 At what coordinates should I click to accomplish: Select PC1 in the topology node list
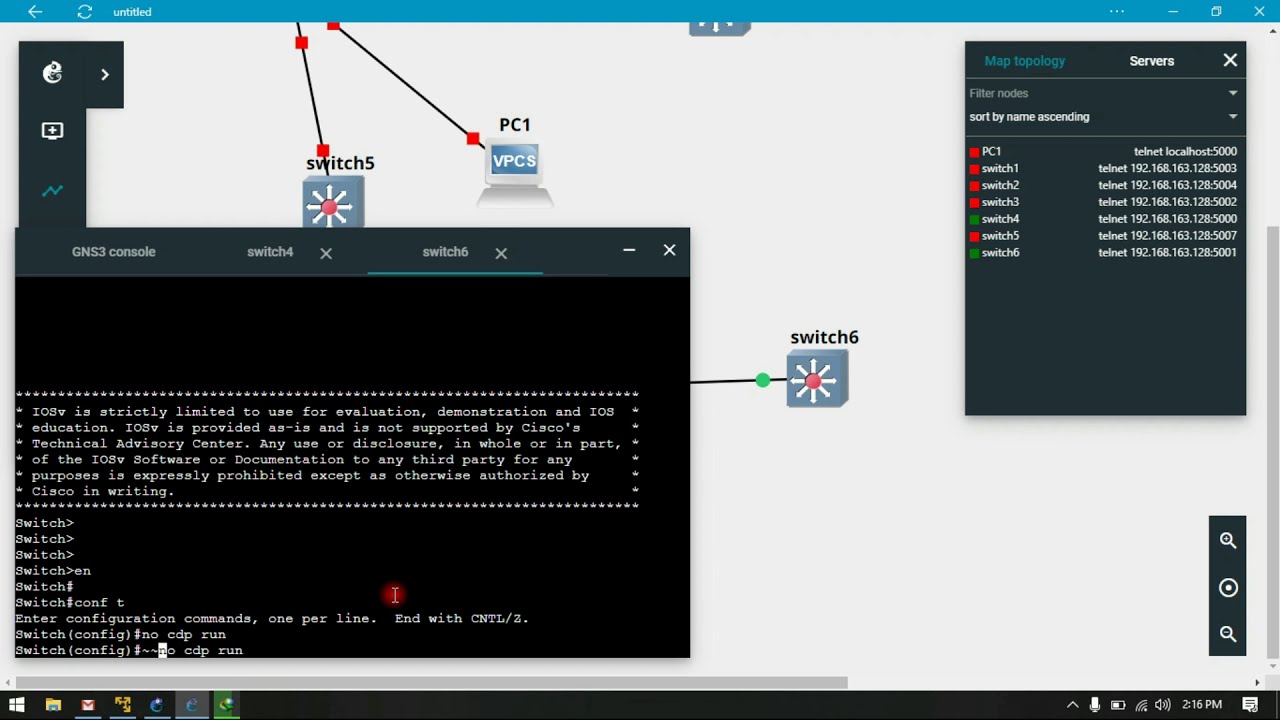click(x=991, y=152)
